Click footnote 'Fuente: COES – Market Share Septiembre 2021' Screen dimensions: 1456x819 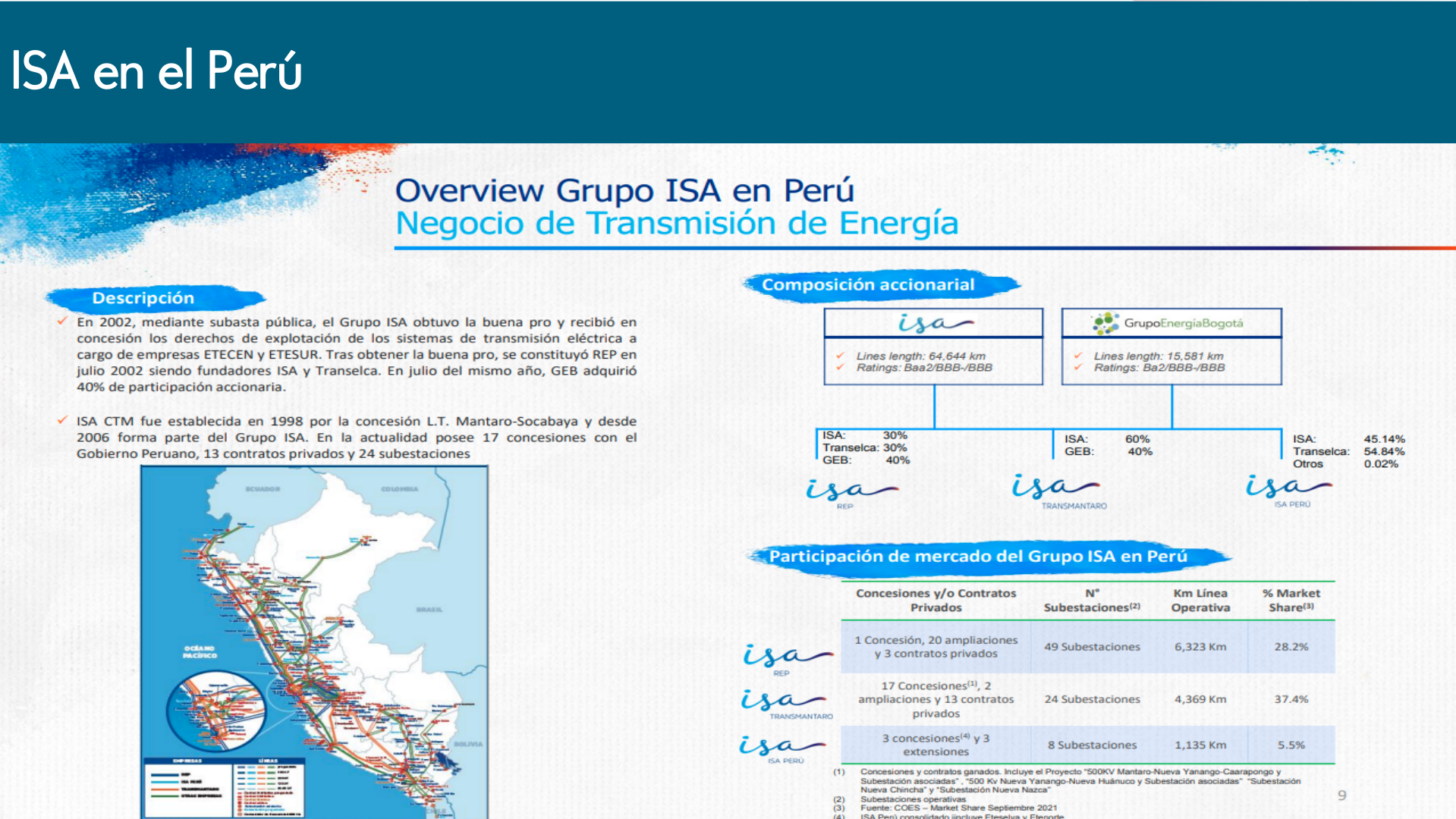pyautogui.click(x=958, y=808)
